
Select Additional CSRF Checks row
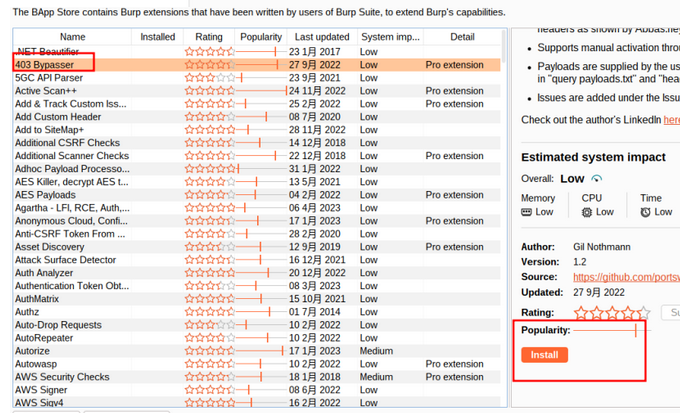coord(257,143)
